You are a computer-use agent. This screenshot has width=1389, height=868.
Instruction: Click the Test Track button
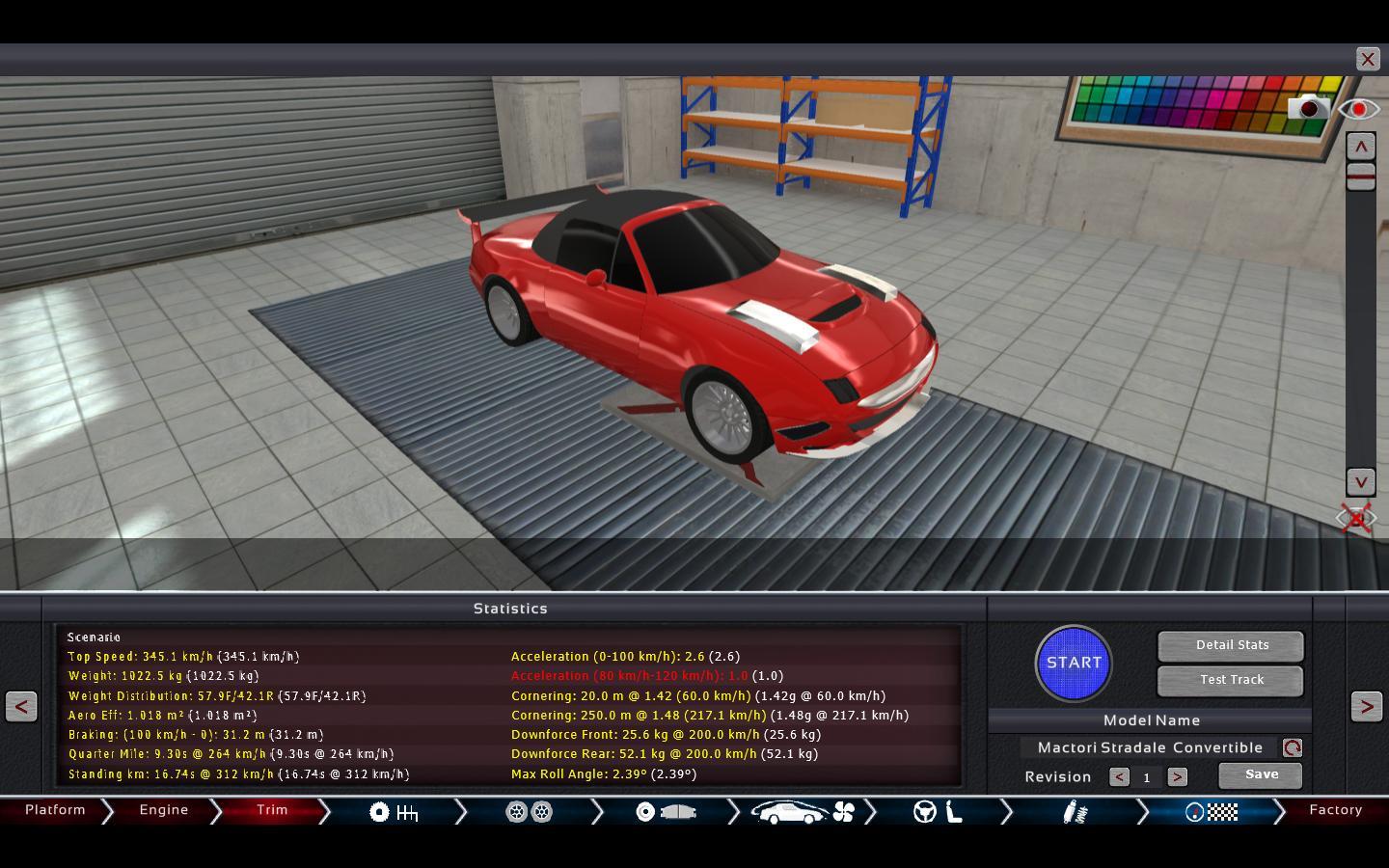coord(1231,680)
